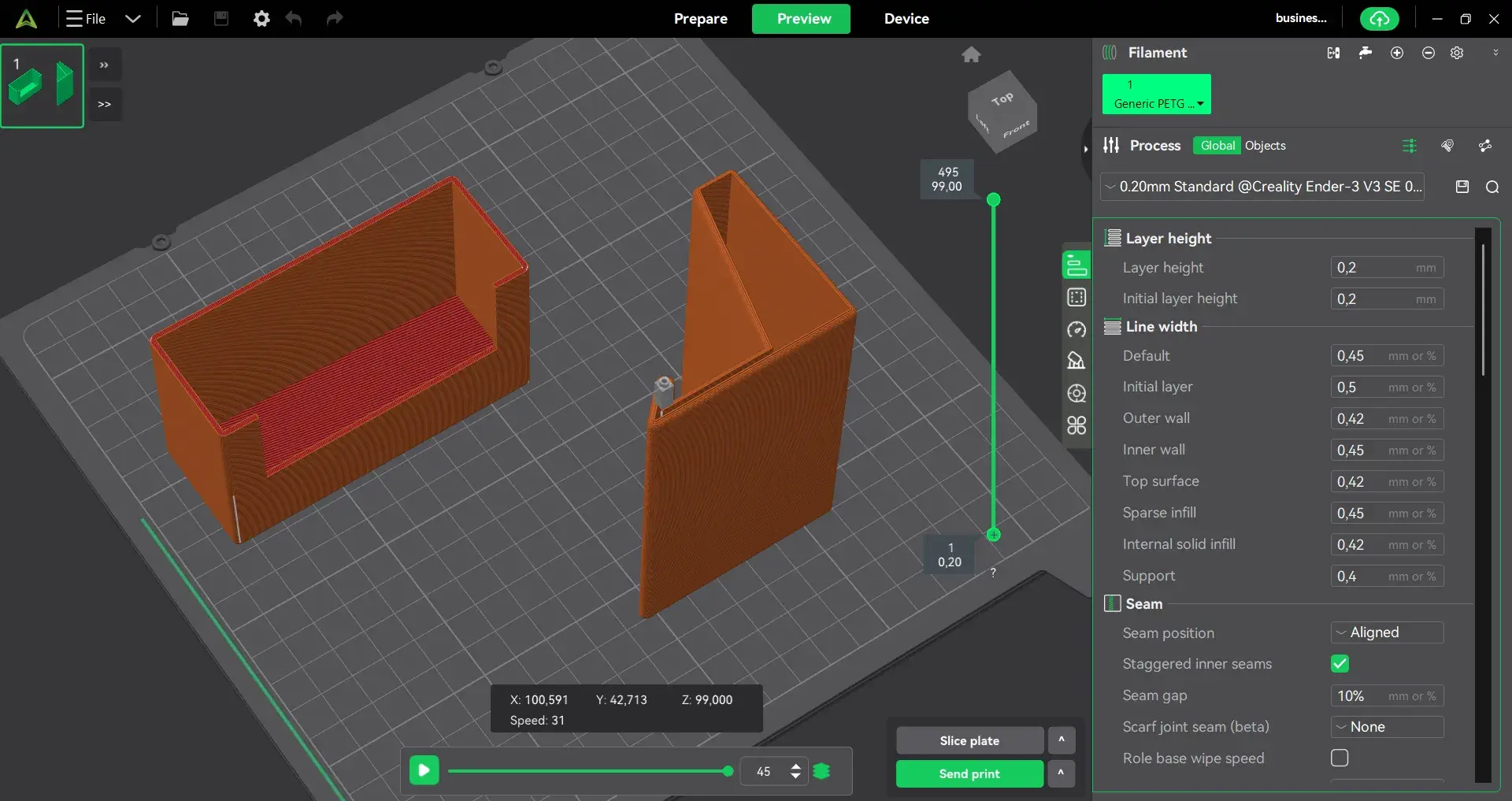Collapse the Filament section with the top-right chevron

tap(1495, 53)
